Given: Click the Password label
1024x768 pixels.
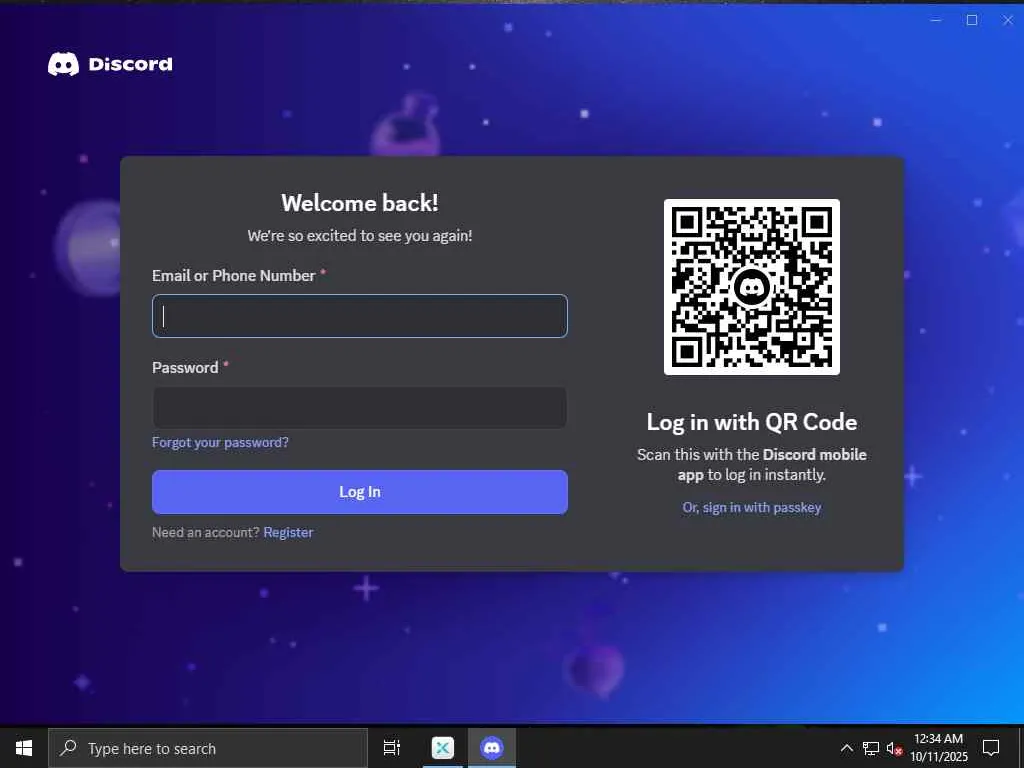Looking at the screenshot, I should (185, 368).
